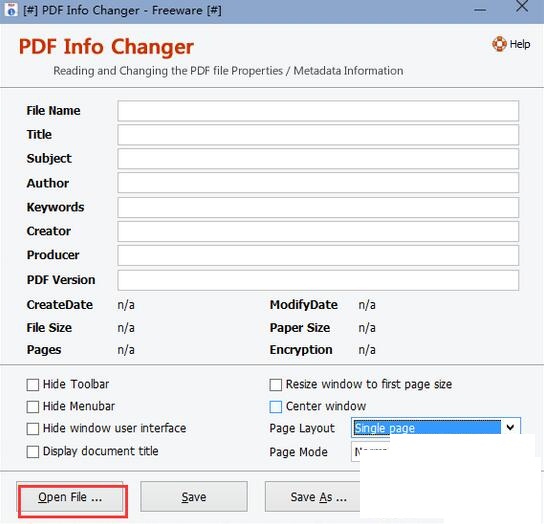The image size is (544, 524).
Task: Expand the Page Layout dropdown arrow
Action: [x=510, y=428]
